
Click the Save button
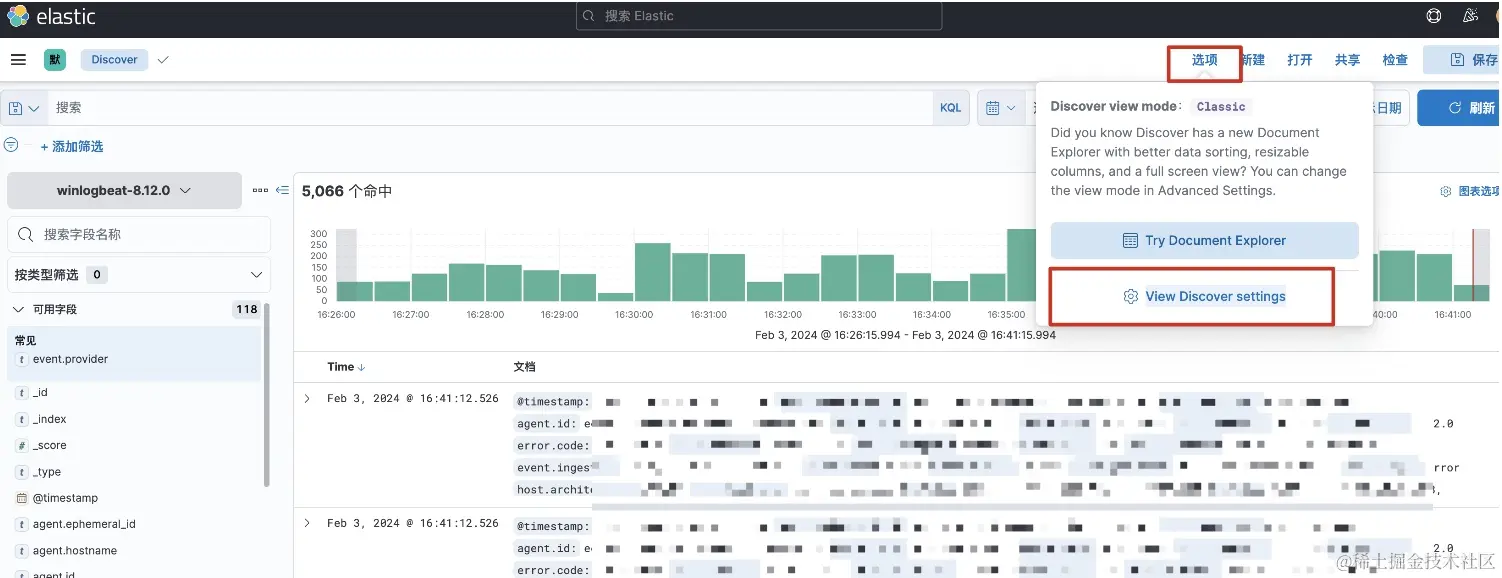pos(1463,60)
